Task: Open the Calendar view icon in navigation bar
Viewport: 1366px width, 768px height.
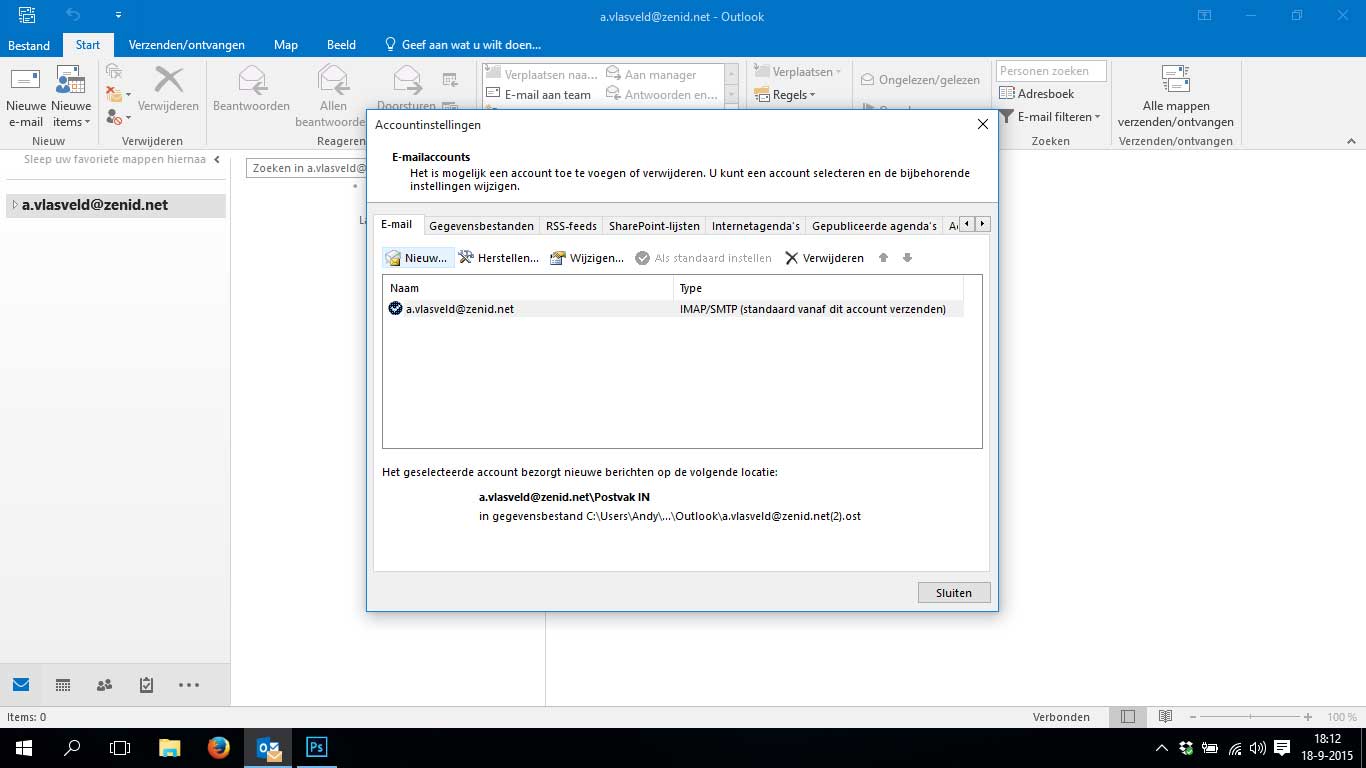Action: tap(63, 685)
